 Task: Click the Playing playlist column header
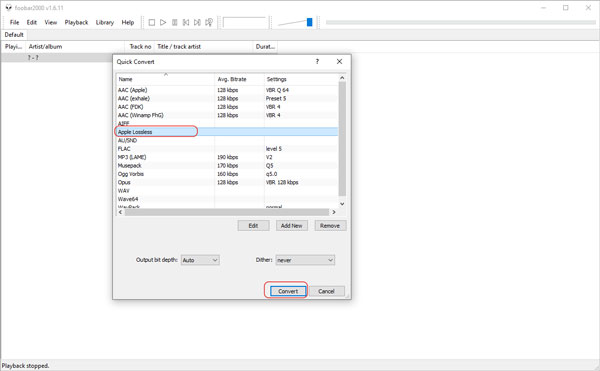coord(13,47)
